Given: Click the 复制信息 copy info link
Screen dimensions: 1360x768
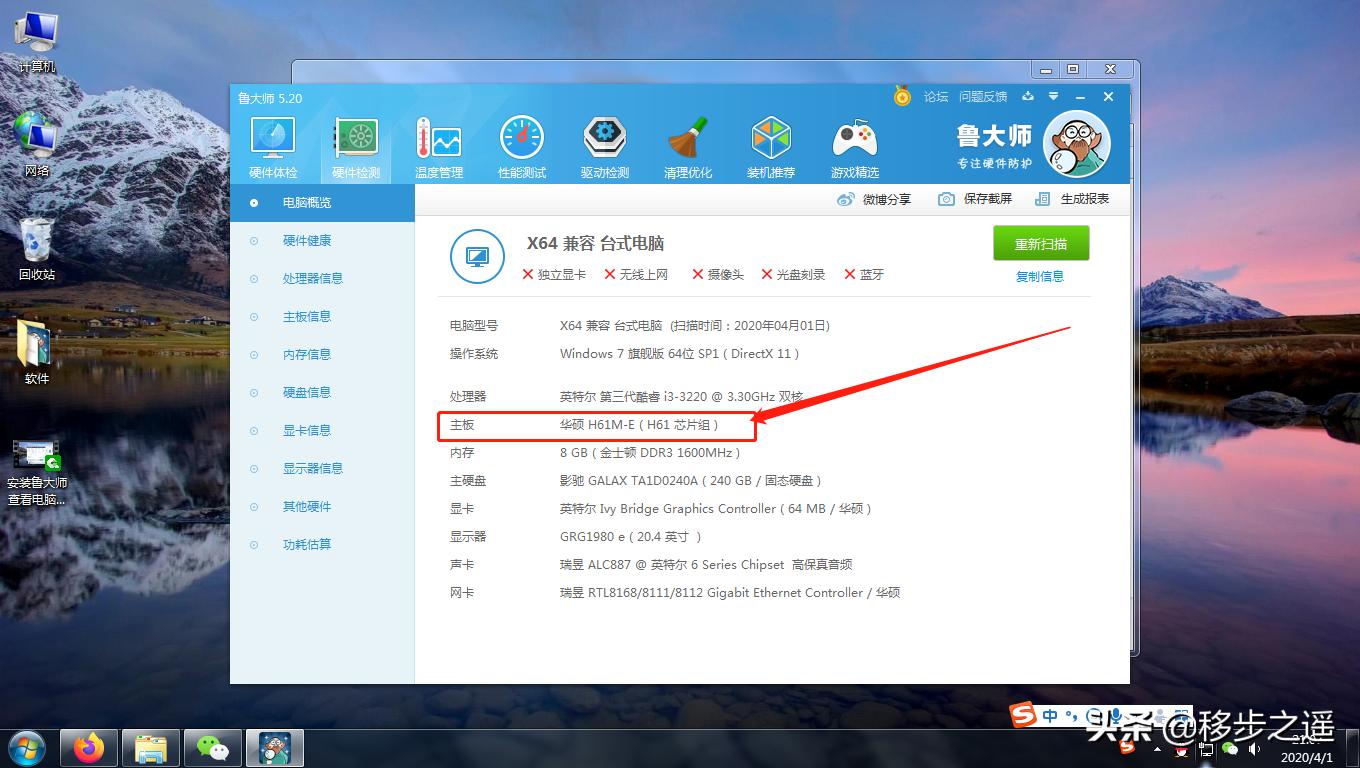Looking at the screenshot, I should [x=1039, y=277].
